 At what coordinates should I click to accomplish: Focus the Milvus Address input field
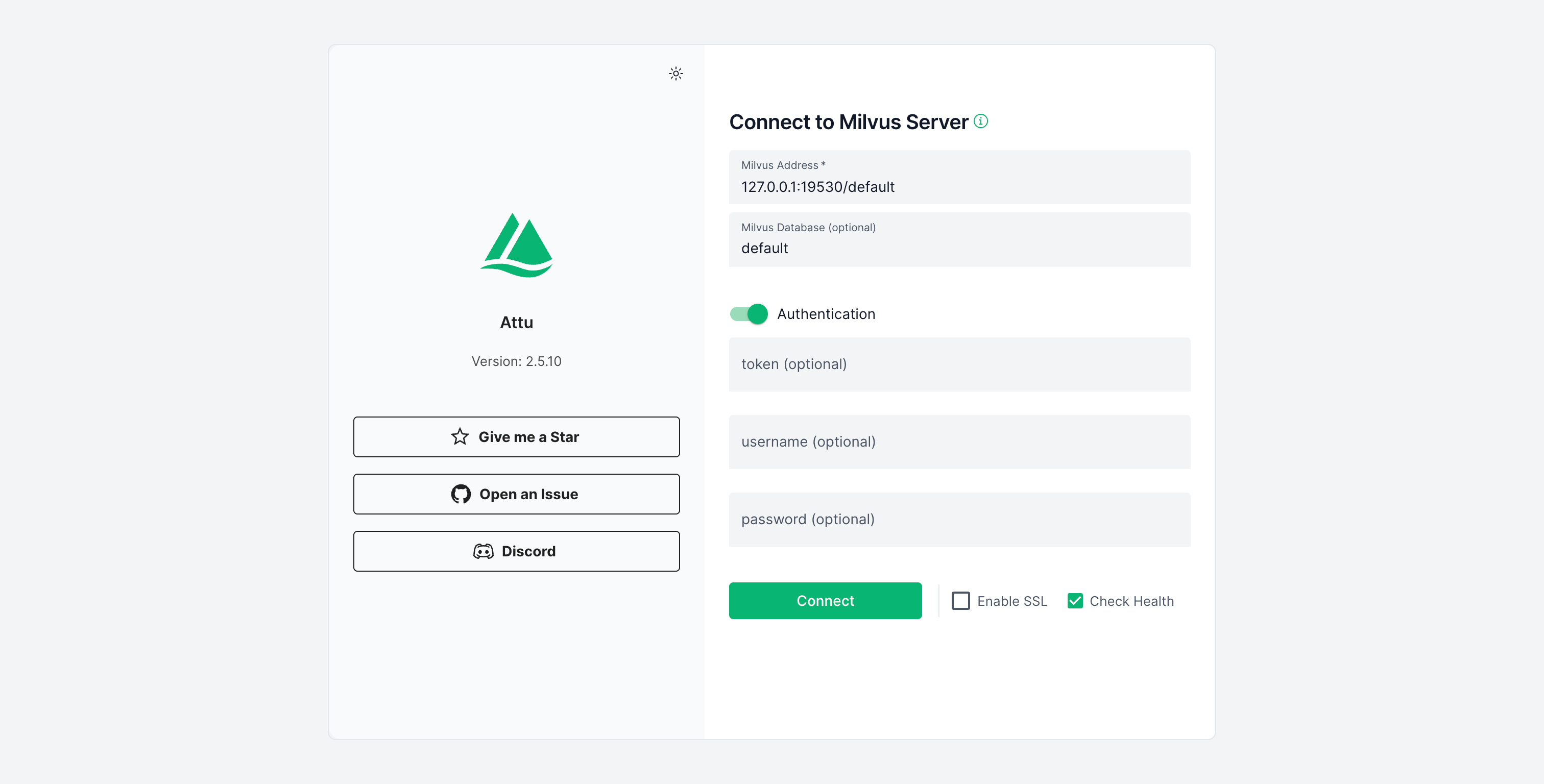[x=959, y=186]
